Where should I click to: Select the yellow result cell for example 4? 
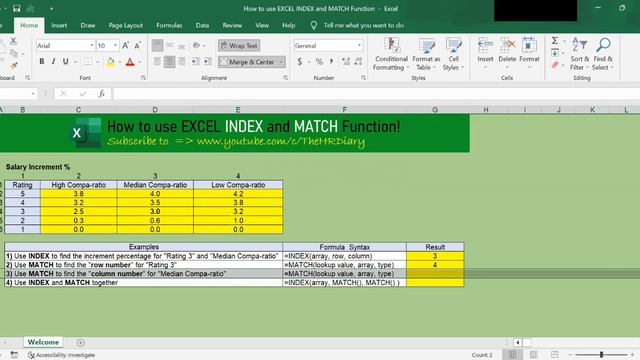435,282
